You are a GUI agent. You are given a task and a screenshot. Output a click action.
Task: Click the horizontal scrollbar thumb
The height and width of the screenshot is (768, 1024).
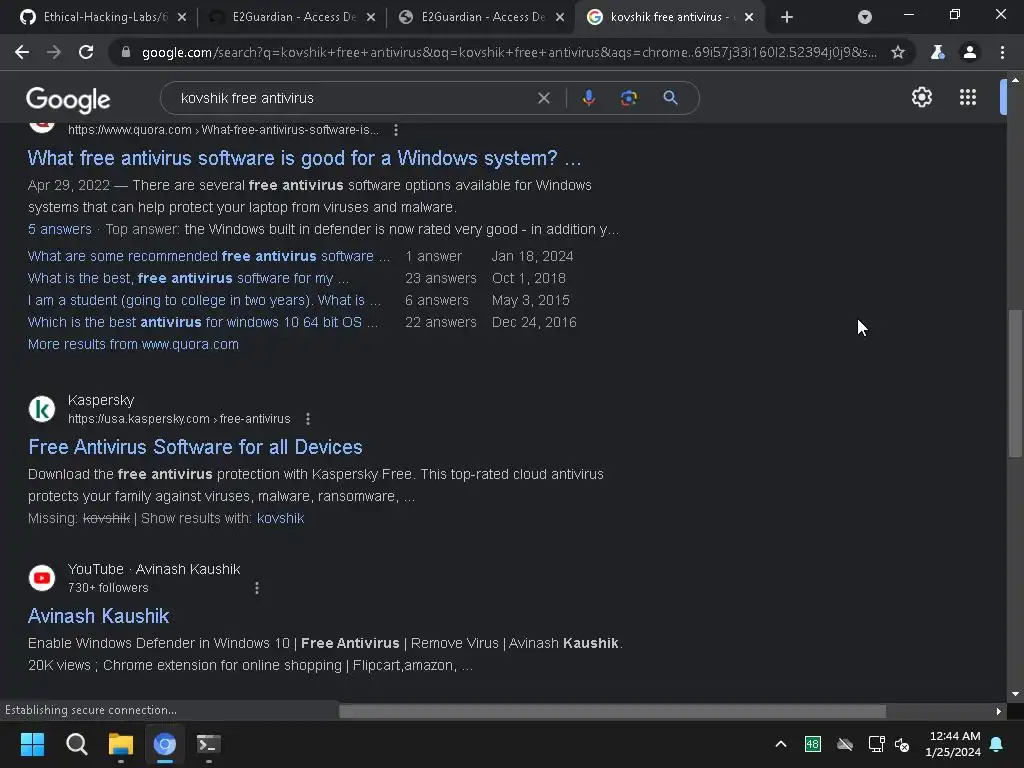point(613,711)
